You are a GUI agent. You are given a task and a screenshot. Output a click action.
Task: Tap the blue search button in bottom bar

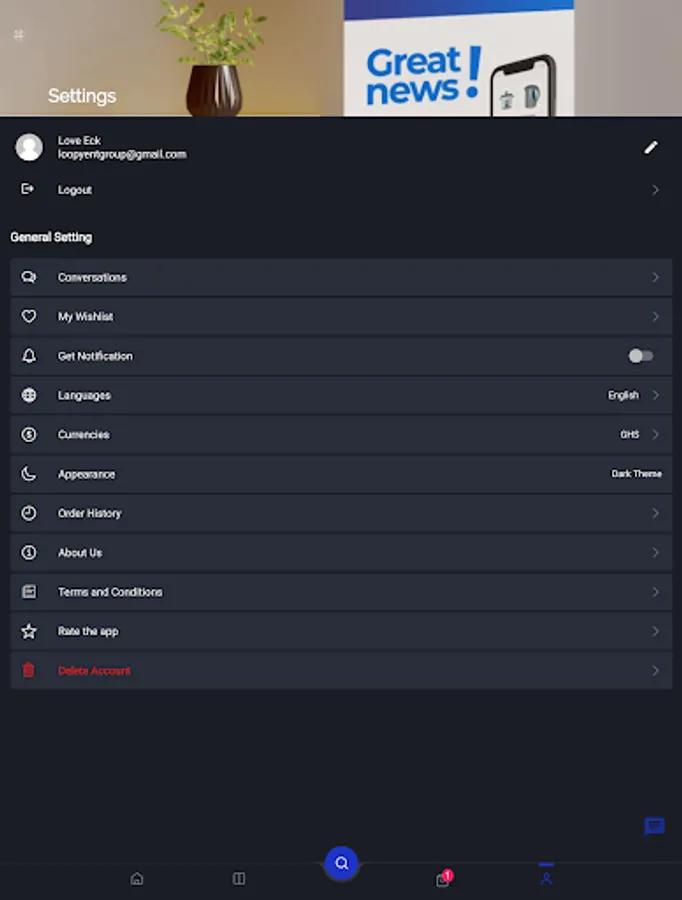coord(341,863)
